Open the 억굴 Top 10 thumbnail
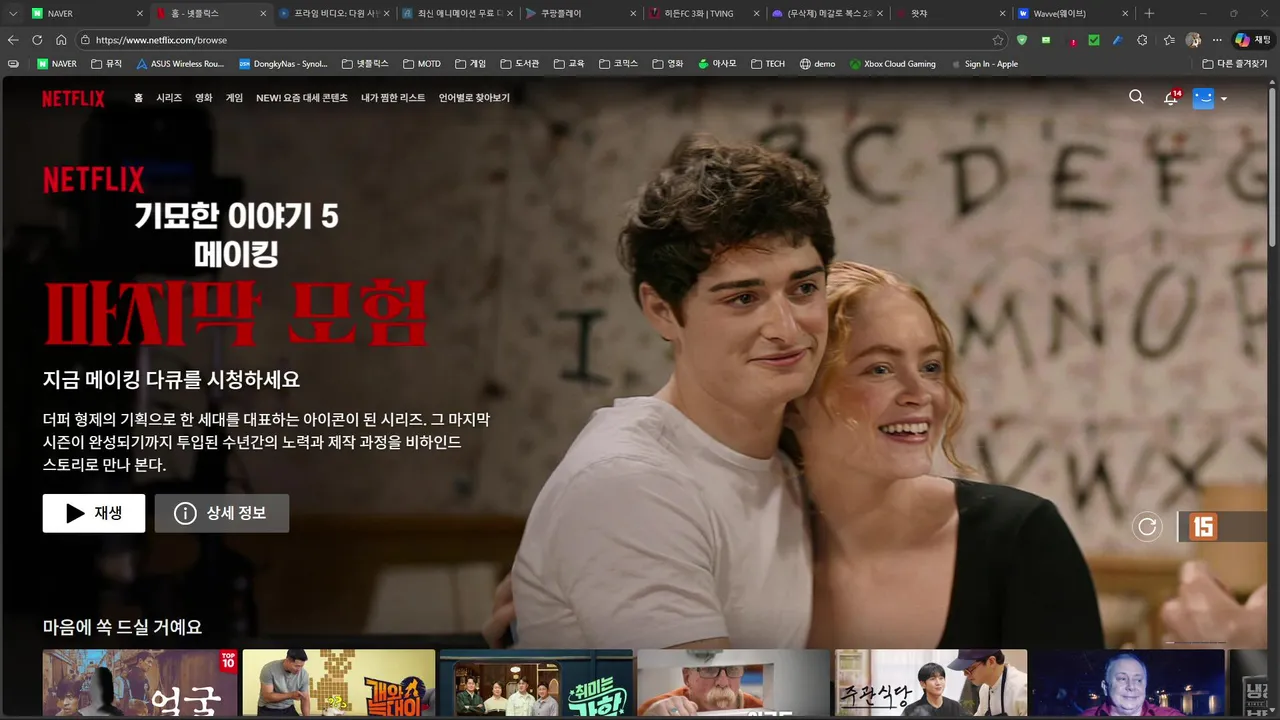 click(x=139, y=683)
